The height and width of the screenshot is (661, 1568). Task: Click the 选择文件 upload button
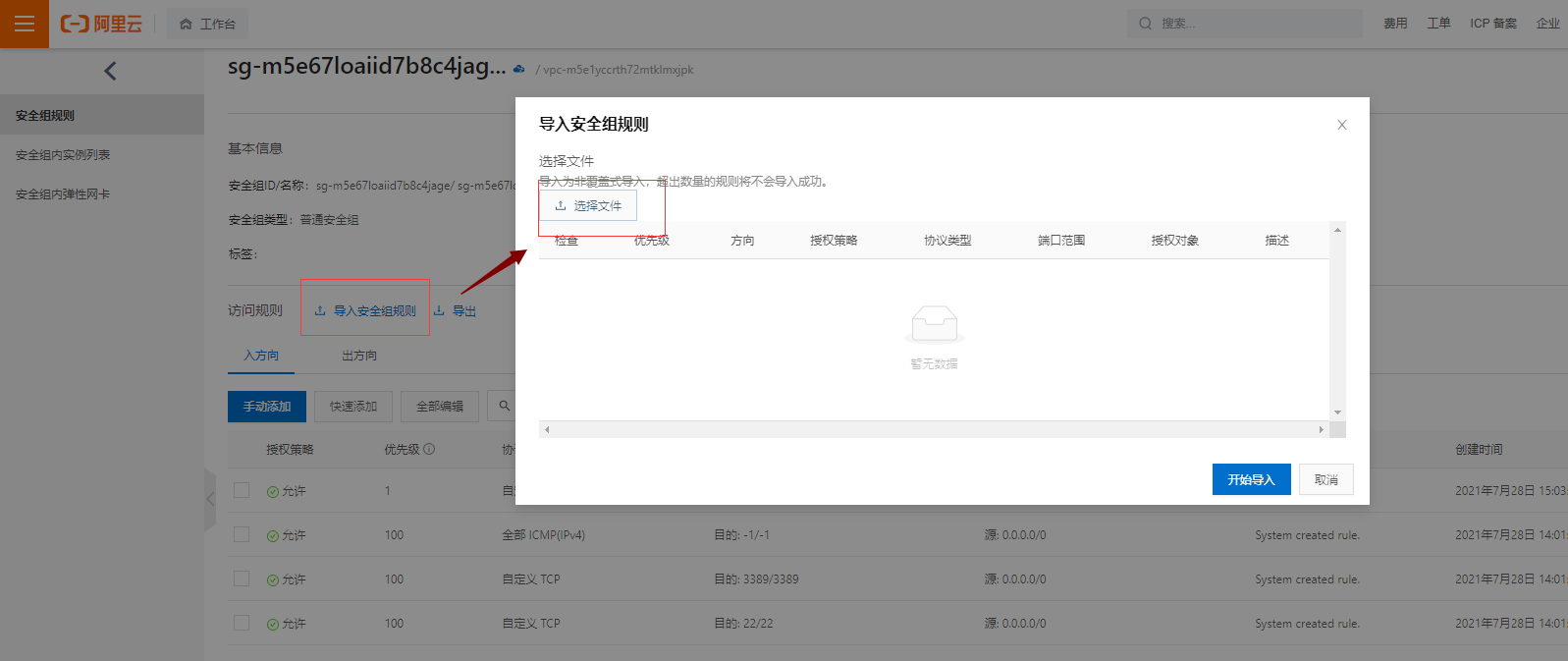(588, 205)
